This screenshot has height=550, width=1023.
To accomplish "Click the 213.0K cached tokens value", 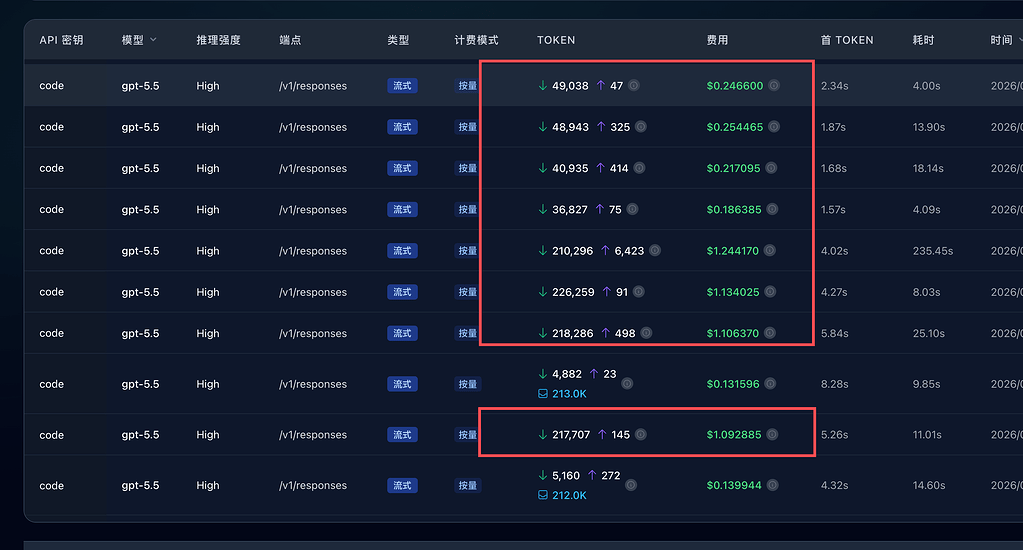I will pos(569,393).
